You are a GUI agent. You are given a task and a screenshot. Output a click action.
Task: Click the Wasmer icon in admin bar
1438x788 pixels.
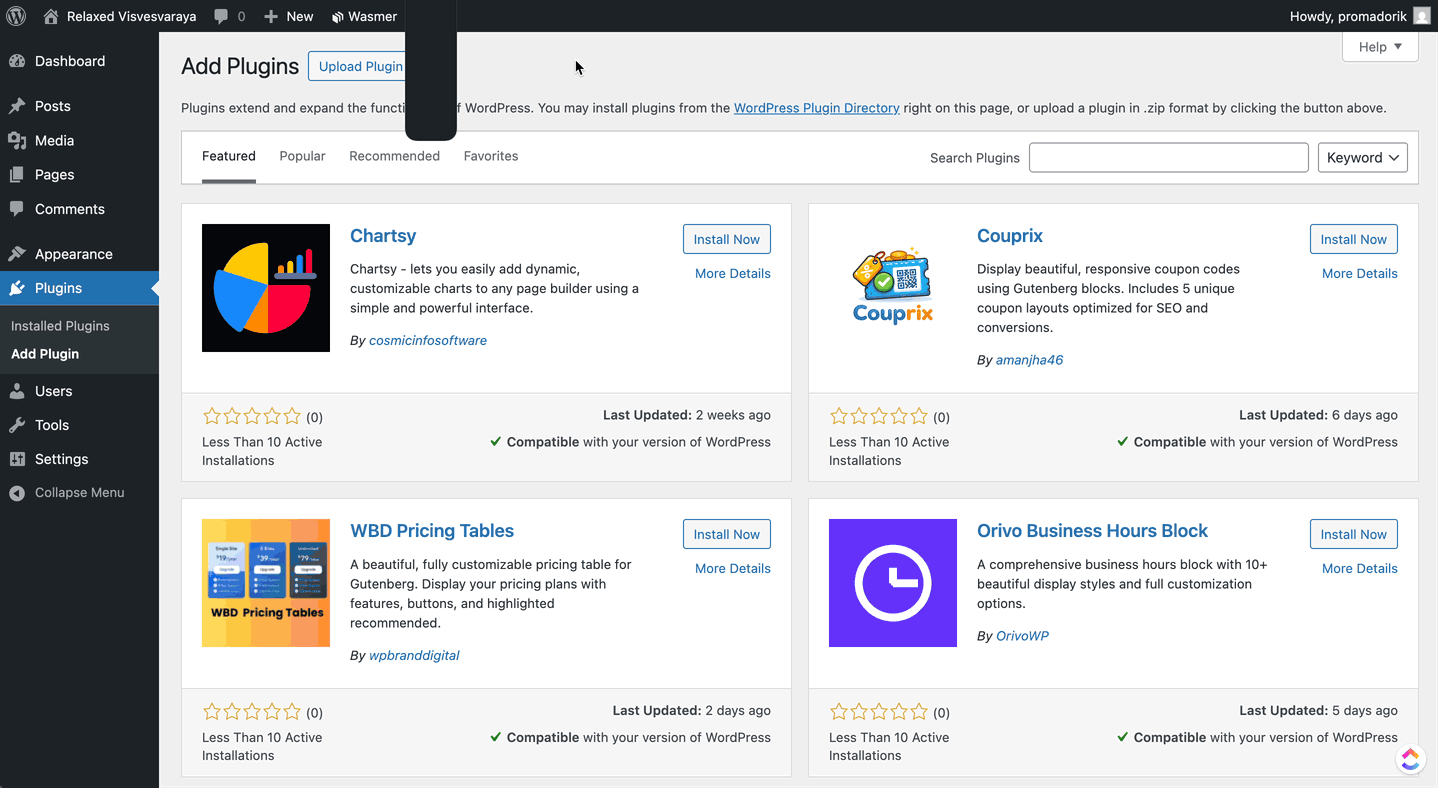pos(338,17)
